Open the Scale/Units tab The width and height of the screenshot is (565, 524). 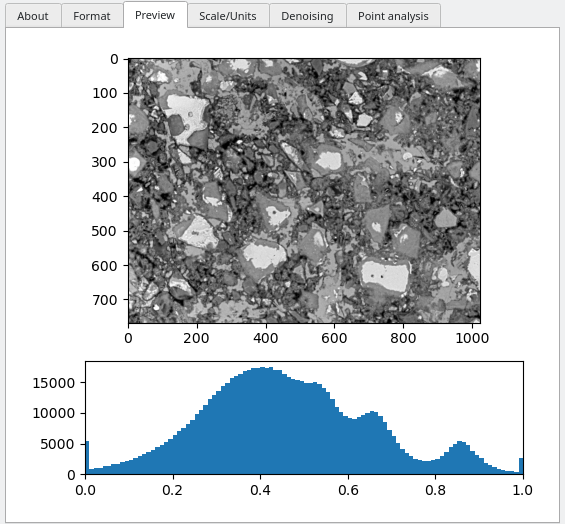(x=228, y=16)
